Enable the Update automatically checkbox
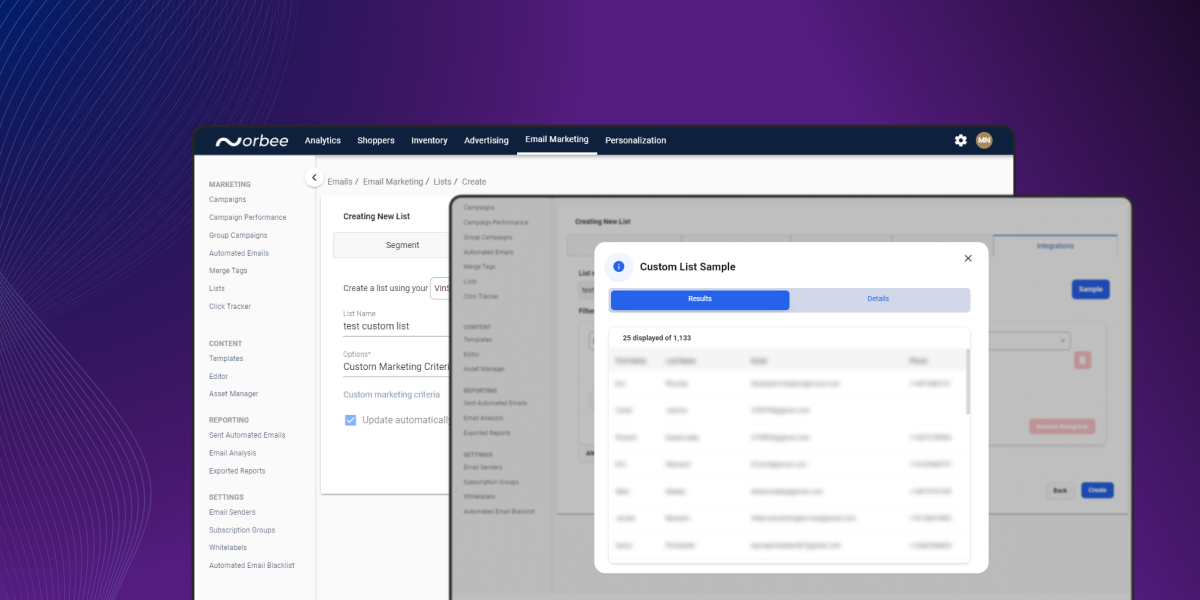The height and width of the screenshot is (600, 1200). pyautogui.click(x=350, y=420)
